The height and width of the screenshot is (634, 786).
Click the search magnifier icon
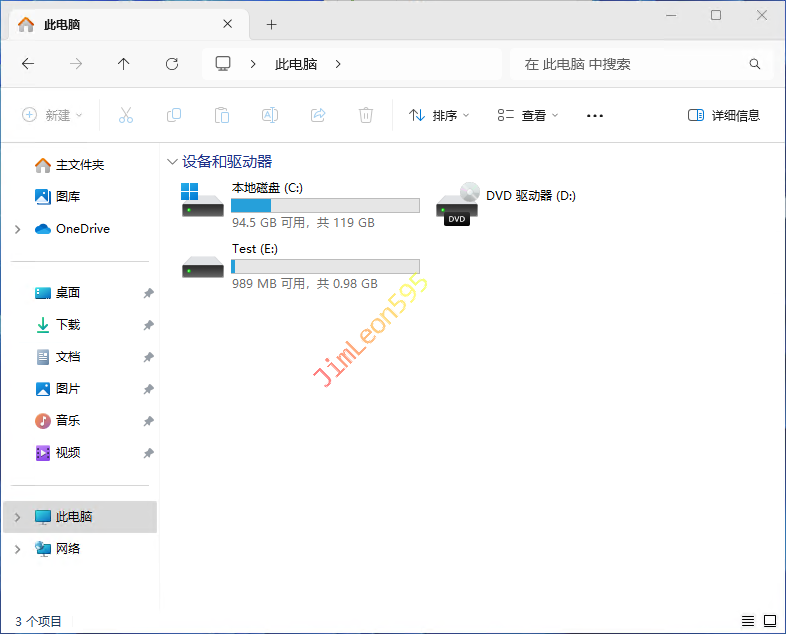pyautogui.click(x=755, y=64)
